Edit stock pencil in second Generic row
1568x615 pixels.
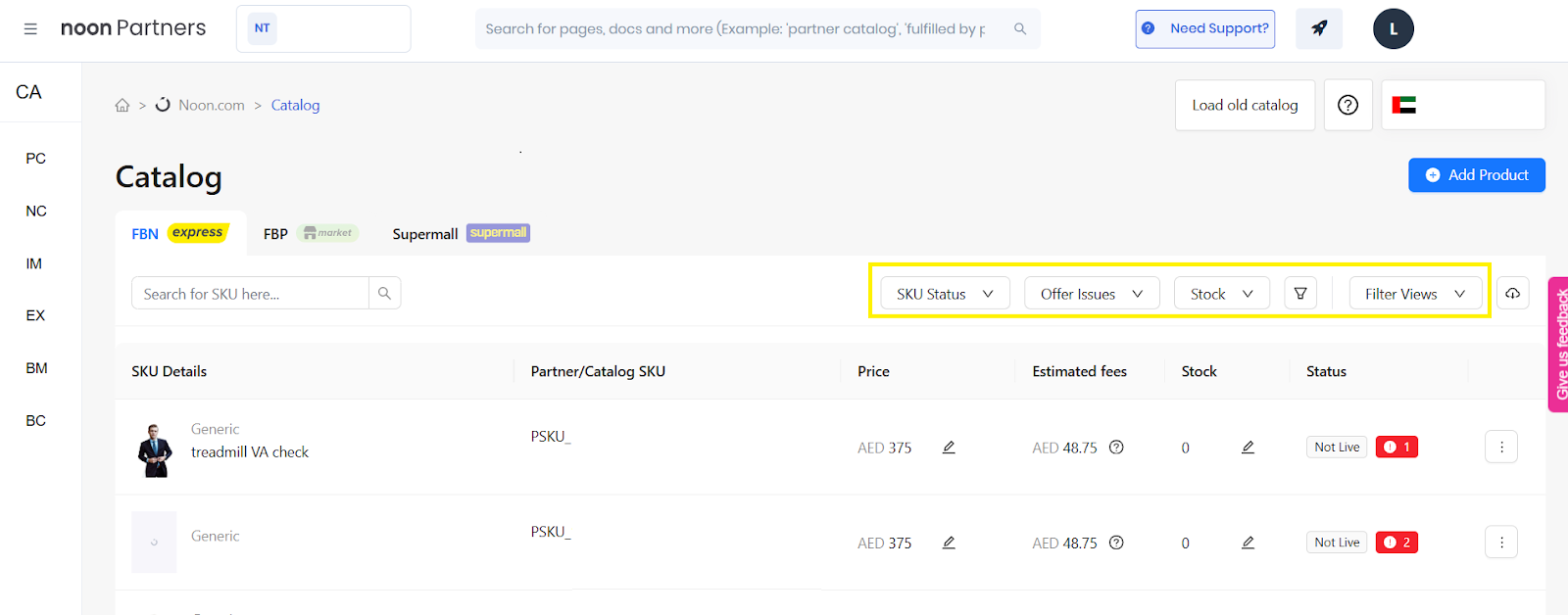(1248, 543)
